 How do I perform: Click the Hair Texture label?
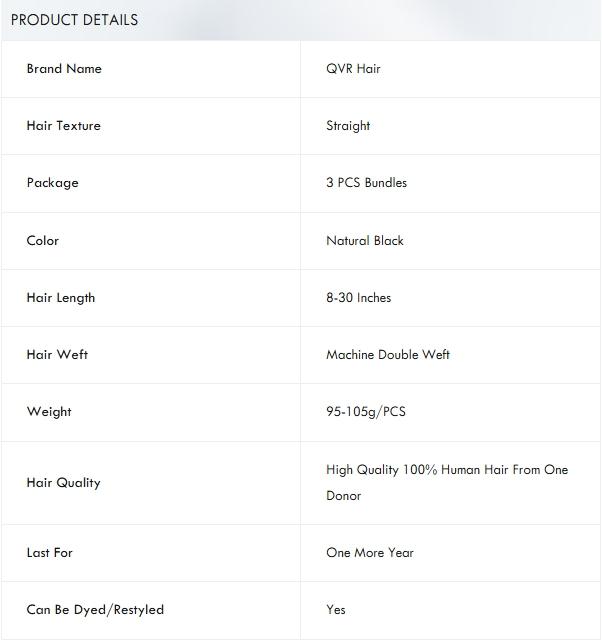pyautogui.click(x=63, y=126)
